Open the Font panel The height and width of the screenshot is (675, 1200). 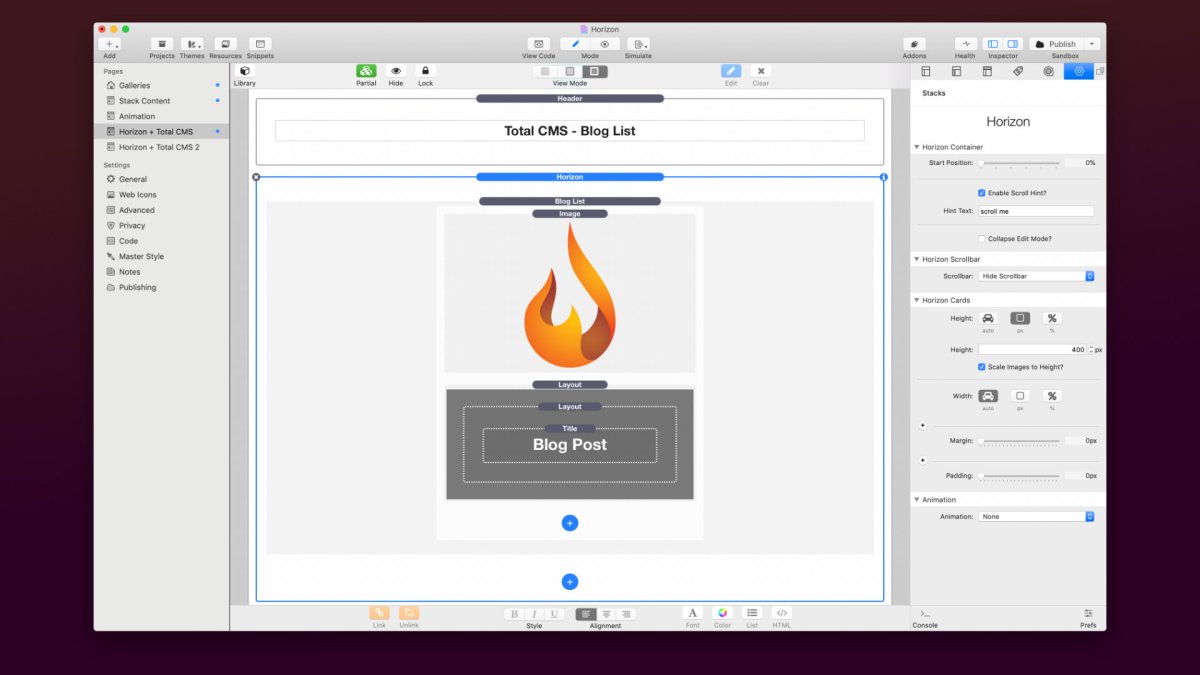click(x=693, y=613)
